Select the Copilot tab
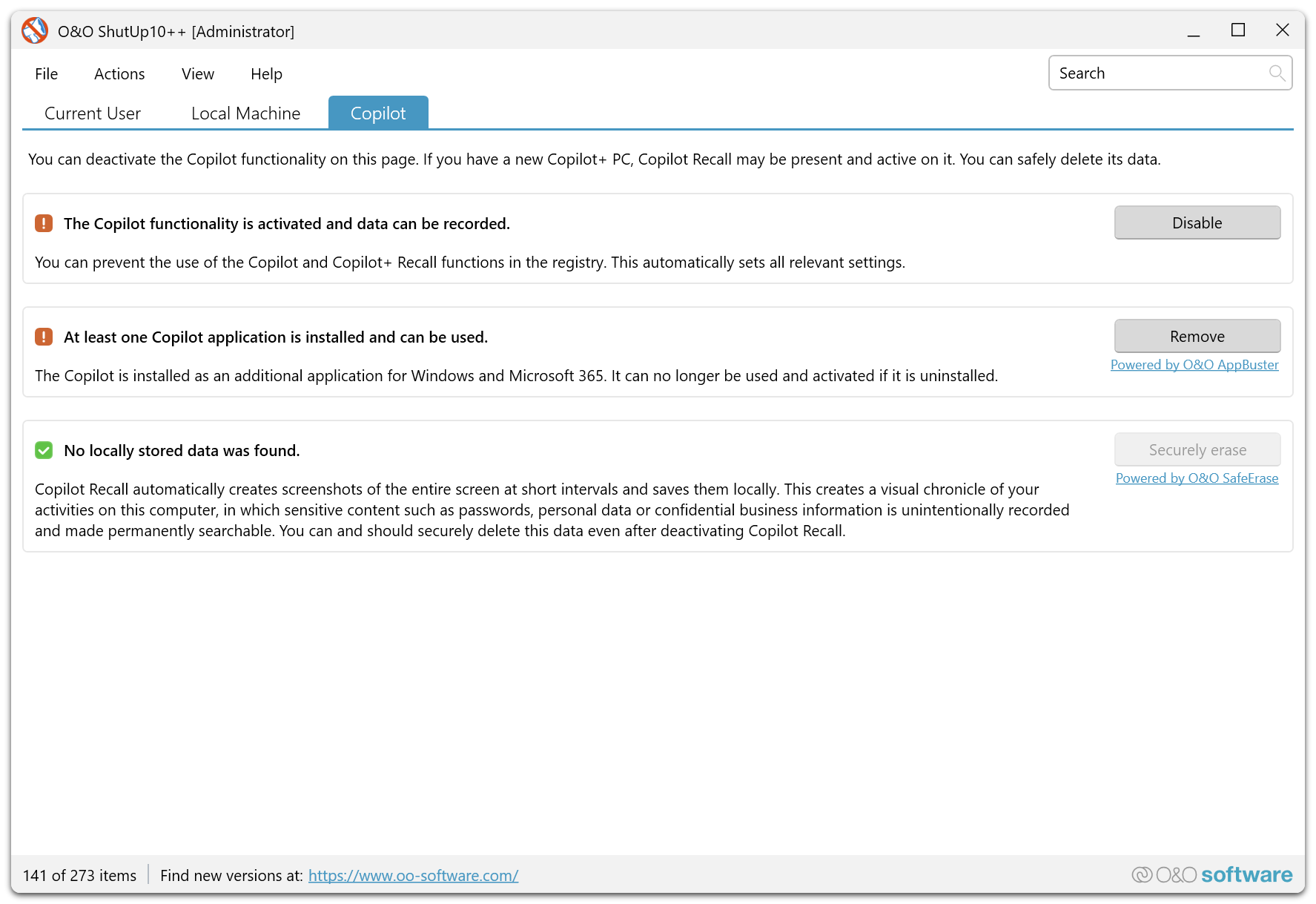 point(378,113)
